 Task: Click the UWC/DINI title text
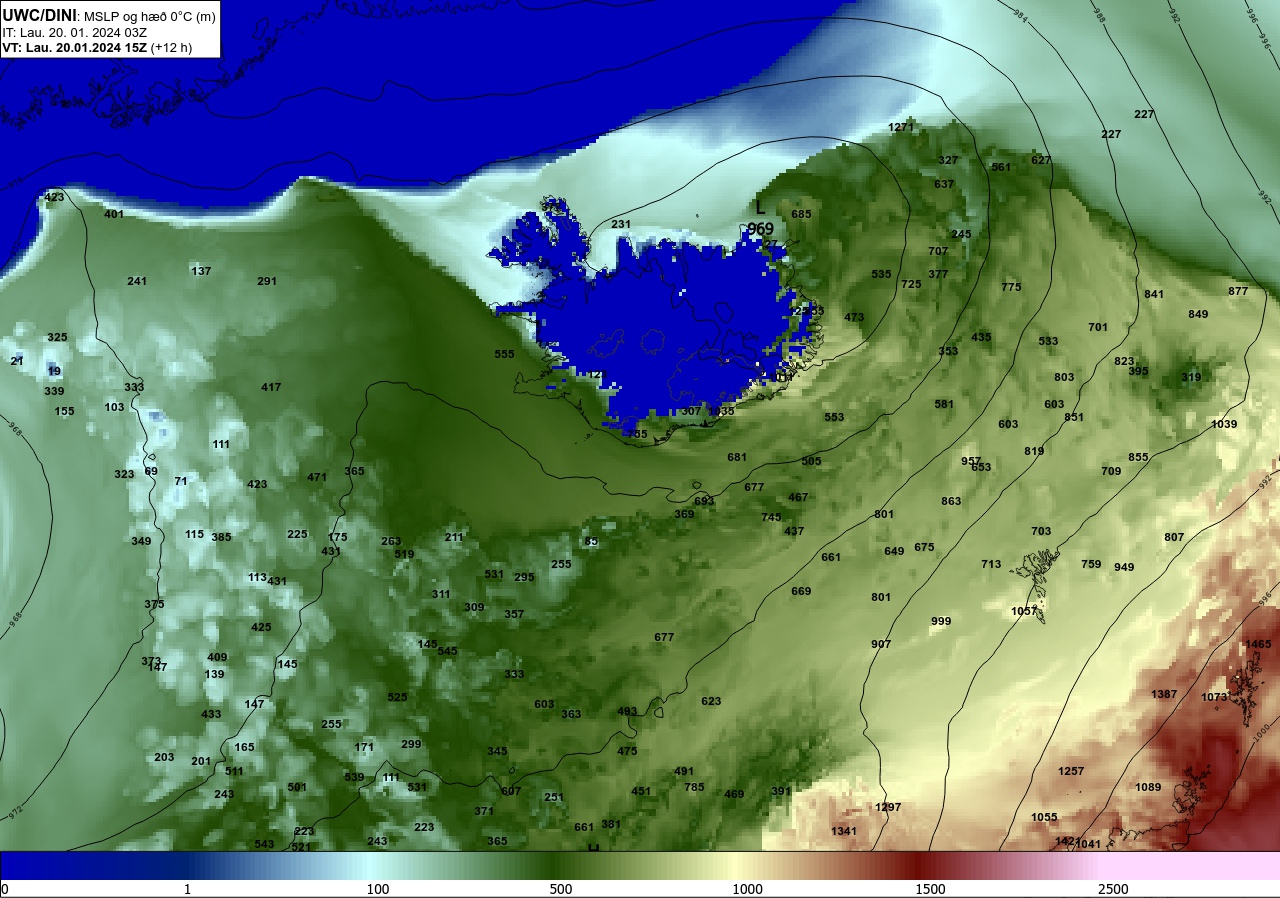click(x=39, y=15)
